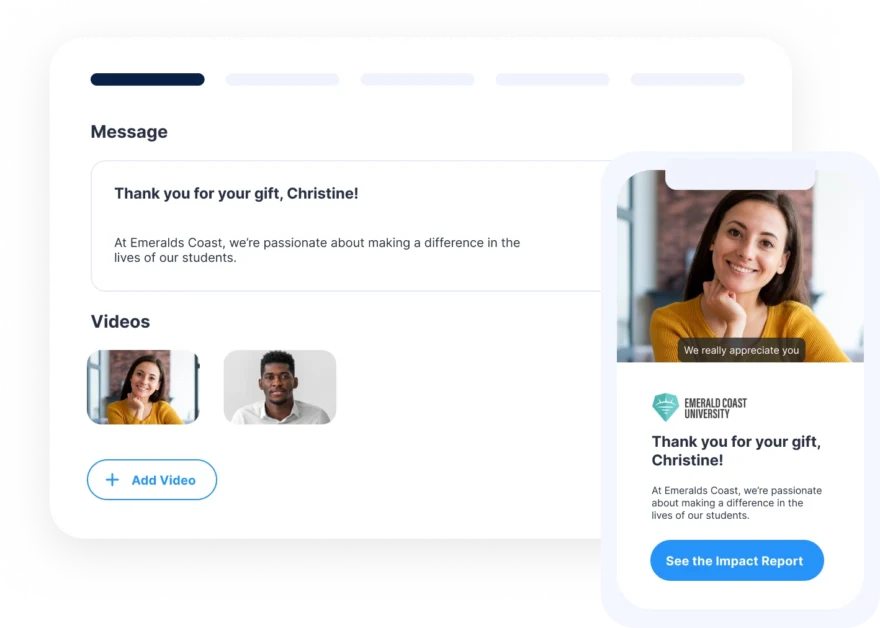Select the fifth progress step bar
The width and height of the screenshot is (880, 628).
coord(688,79)
